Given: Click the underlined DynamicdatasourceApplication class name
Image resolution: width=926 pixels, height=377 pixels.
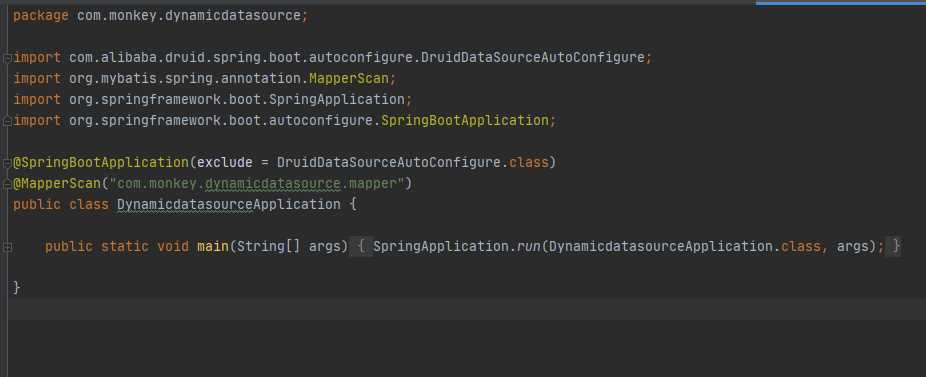Looking at the screenshot, I should (229, 204).
